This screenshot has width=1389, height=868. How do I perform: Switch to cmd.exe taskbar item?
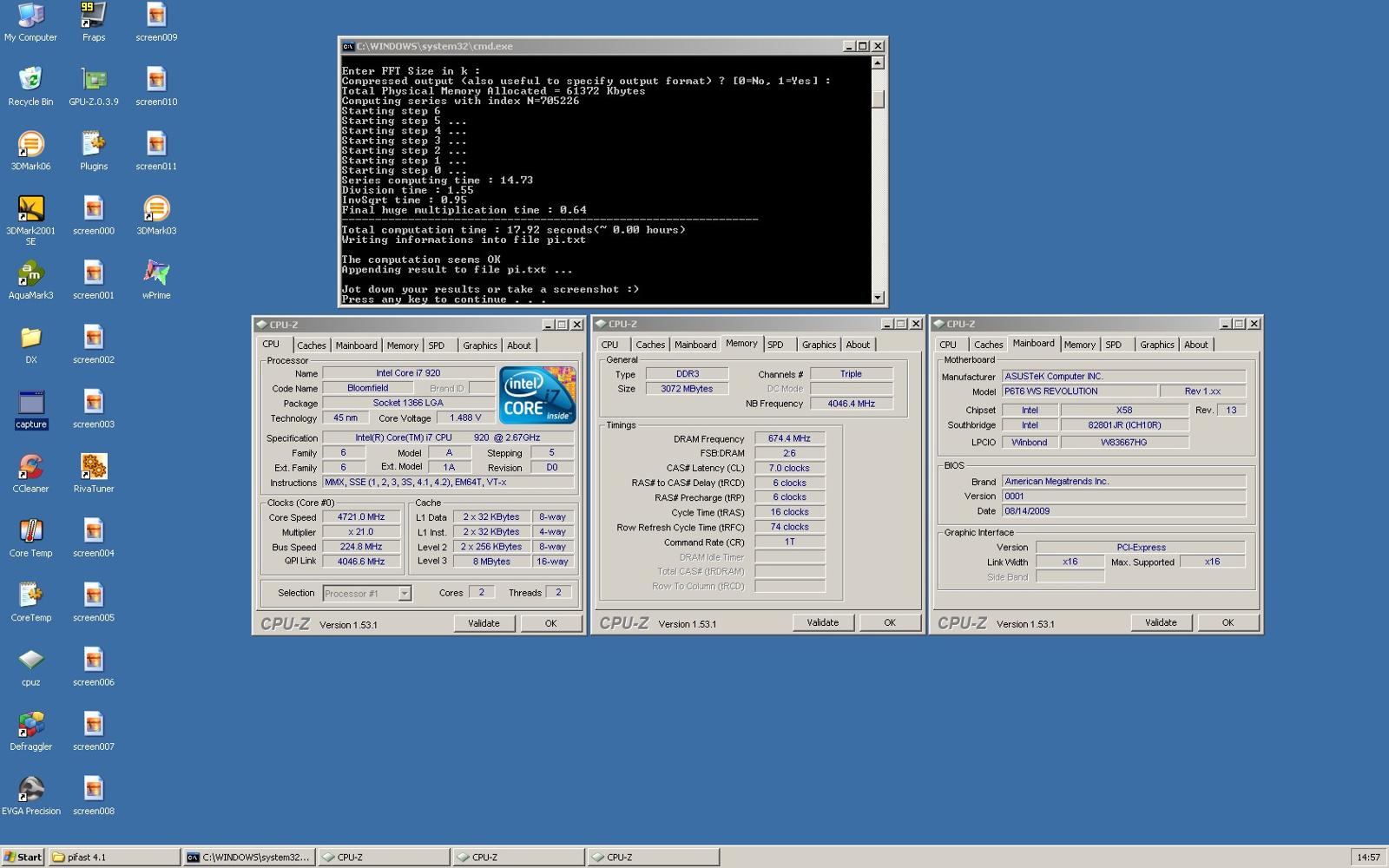pos(248,857)
